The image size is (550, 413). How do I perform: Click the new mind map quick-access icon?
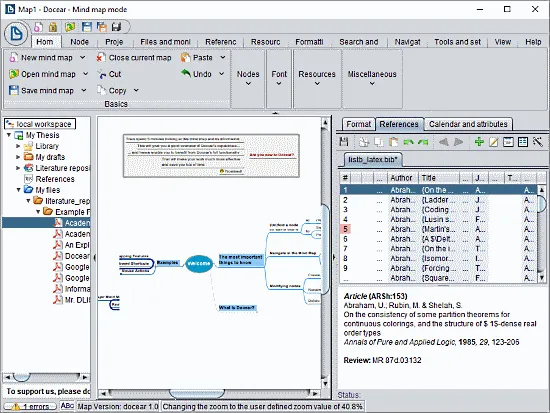(38, 27)
